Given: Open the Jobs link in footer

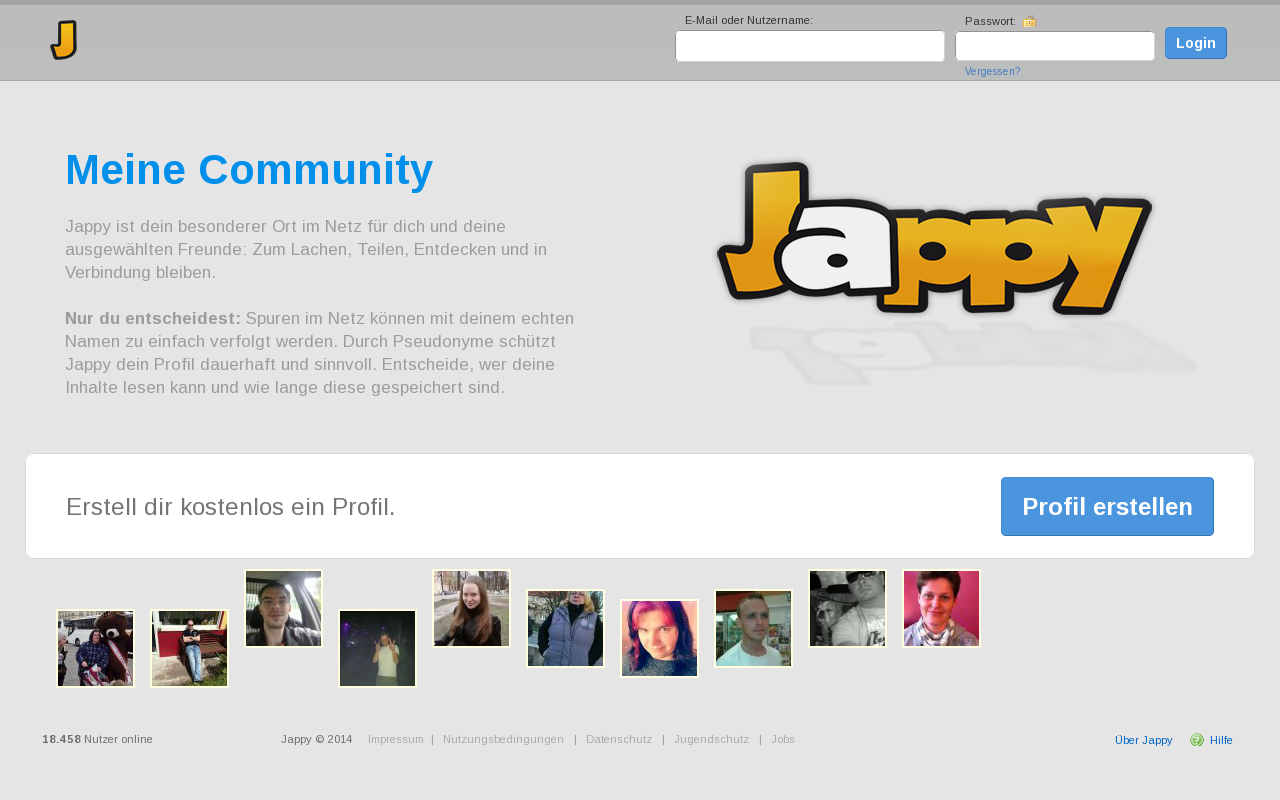Looking at the screenshot, I should point(783,740).
